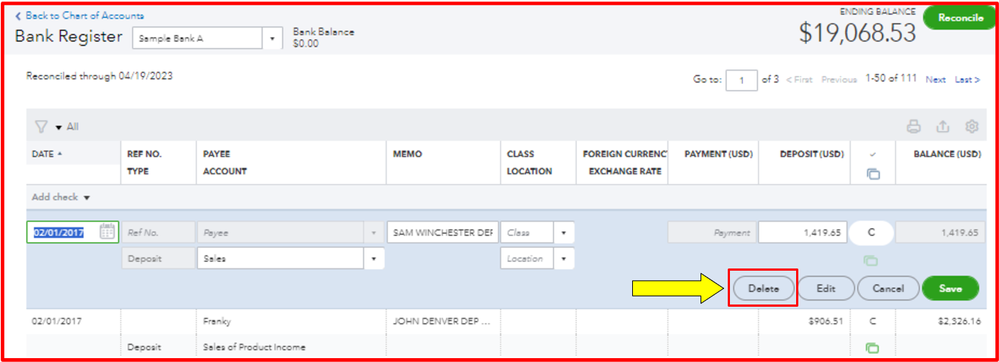Click the C status in the Franky row
Image resolution: width=999 pixels, height=362 pixels.
pyautogui.click(x=872, y=322)
